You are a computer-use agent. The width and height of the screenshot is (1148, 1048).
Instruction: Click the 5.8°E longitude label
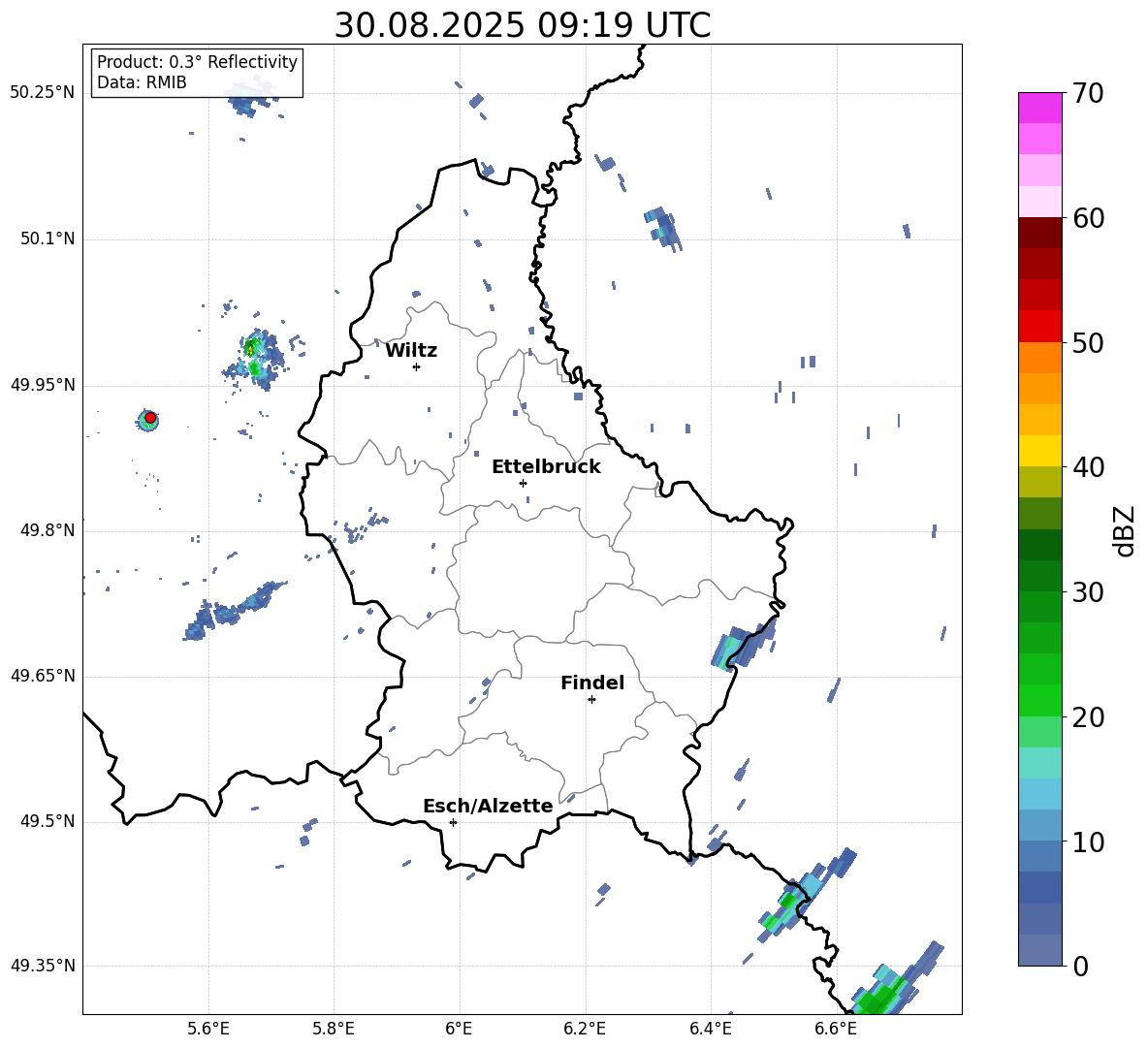334,1030
